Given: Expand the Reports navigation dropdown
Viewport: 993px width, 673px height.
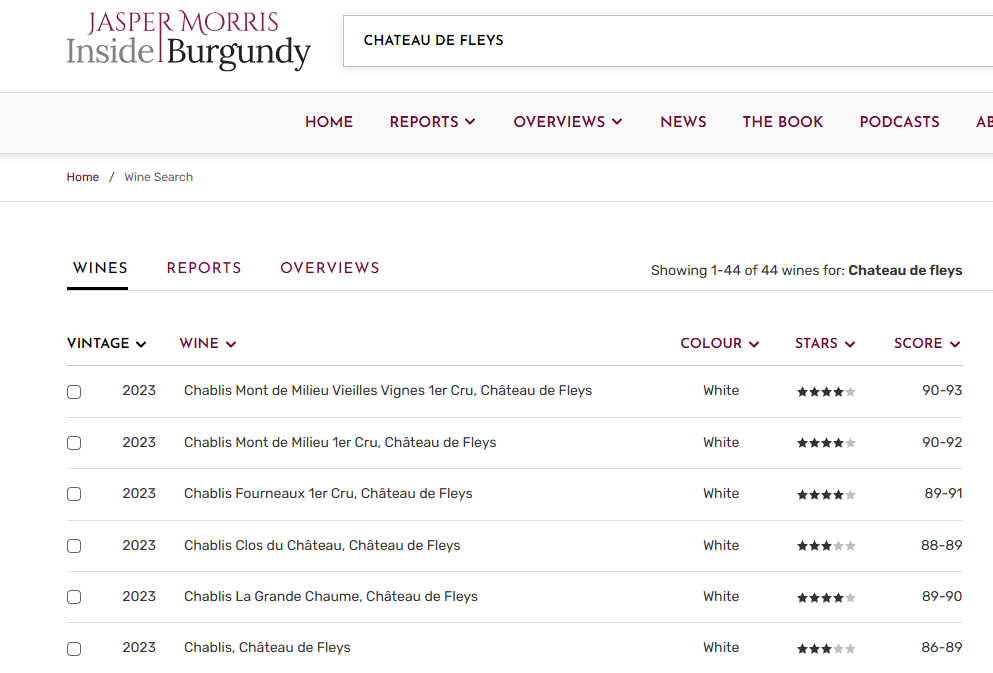Looking at the screenshot, I should point(432,122).
